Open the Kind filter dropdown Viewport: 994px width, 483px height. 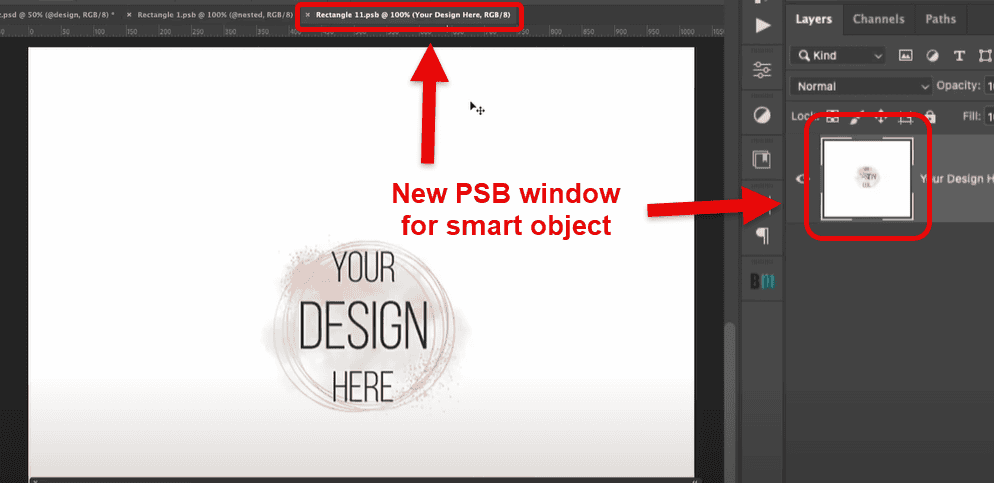837,56
